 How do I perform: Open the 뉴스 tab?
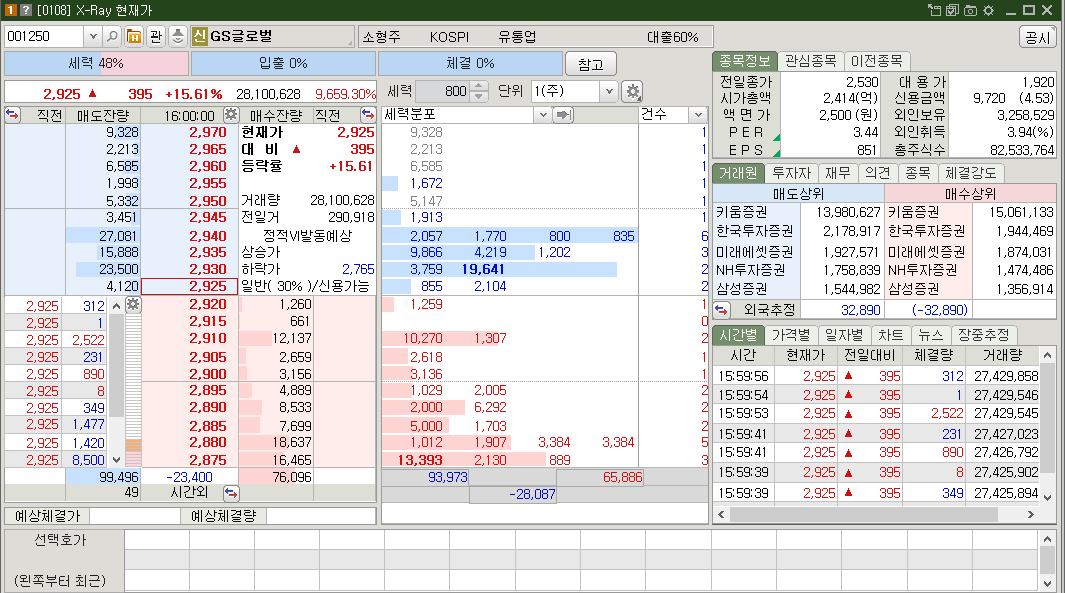[931, 335]
